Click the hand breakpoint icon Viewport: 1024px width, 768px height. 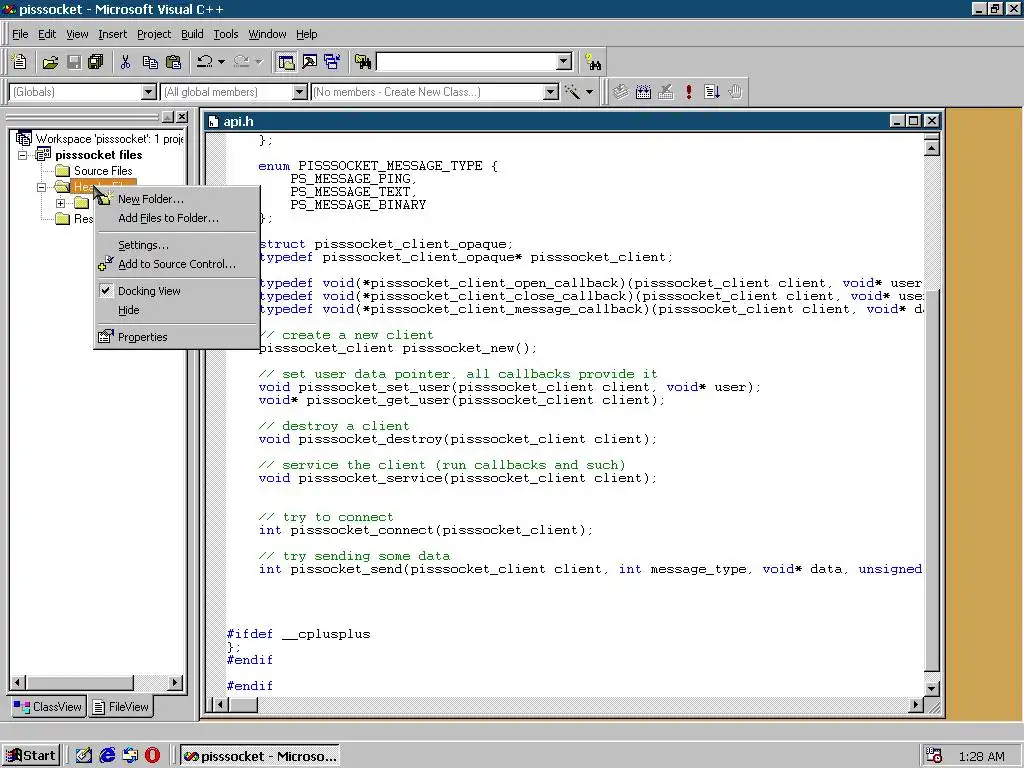point(735,92)
